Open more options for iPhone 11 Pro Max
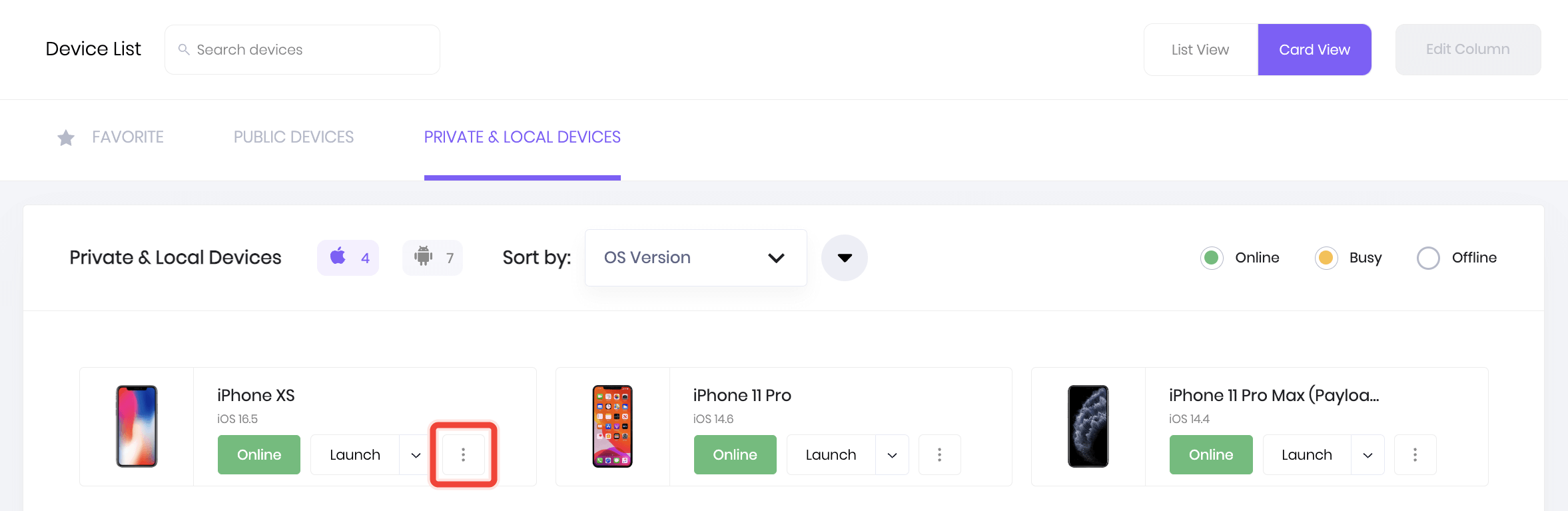The height and width of the screenshot is (511, 1568). point(1415,454)
